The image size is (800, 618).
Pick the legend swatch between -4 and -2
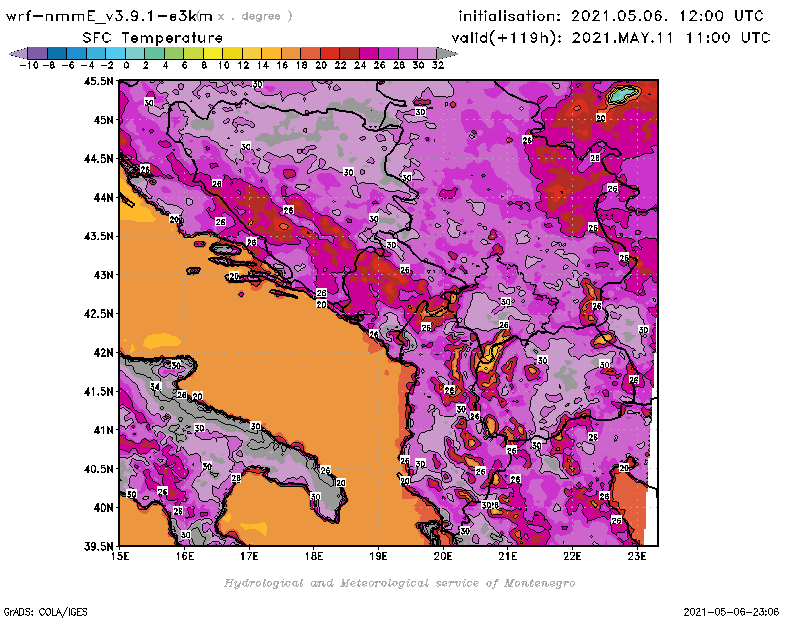coord(96,53)
